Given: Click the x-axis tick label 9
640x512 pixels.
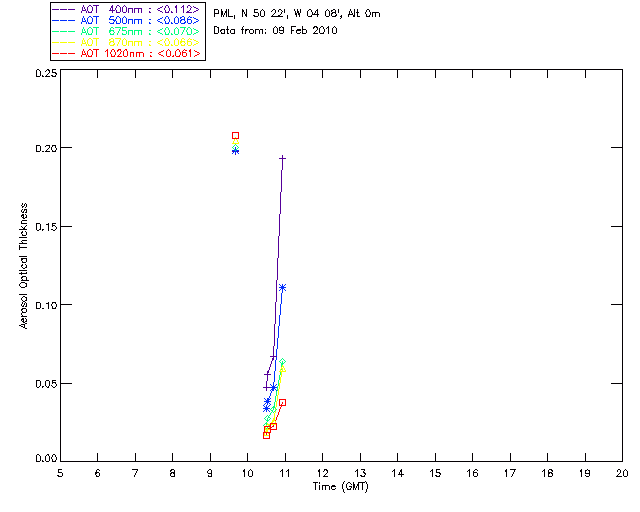Looking at the screenshot, I should [210, 473].
